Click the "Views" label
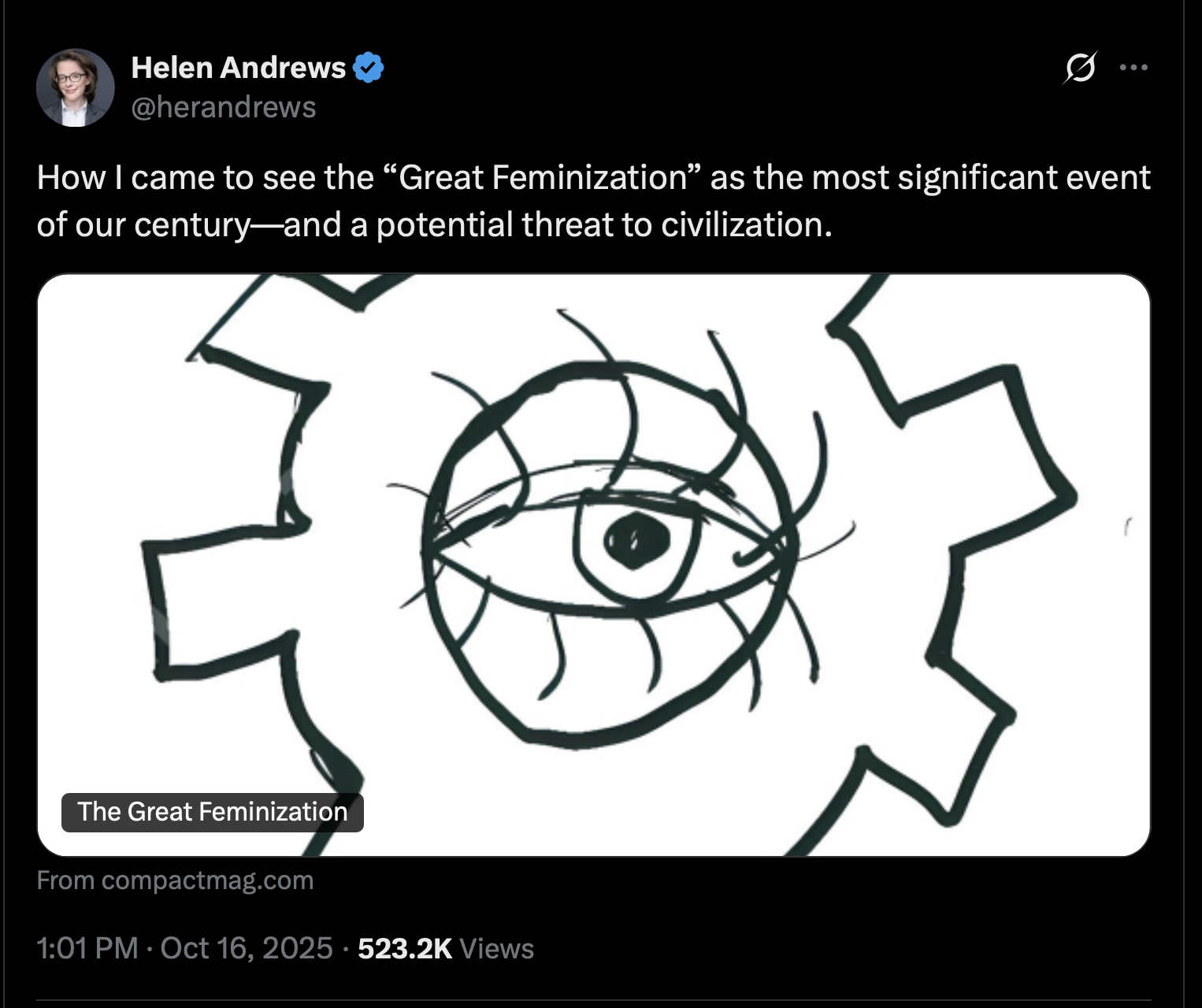1202x1008 pixels. point(496,948)
